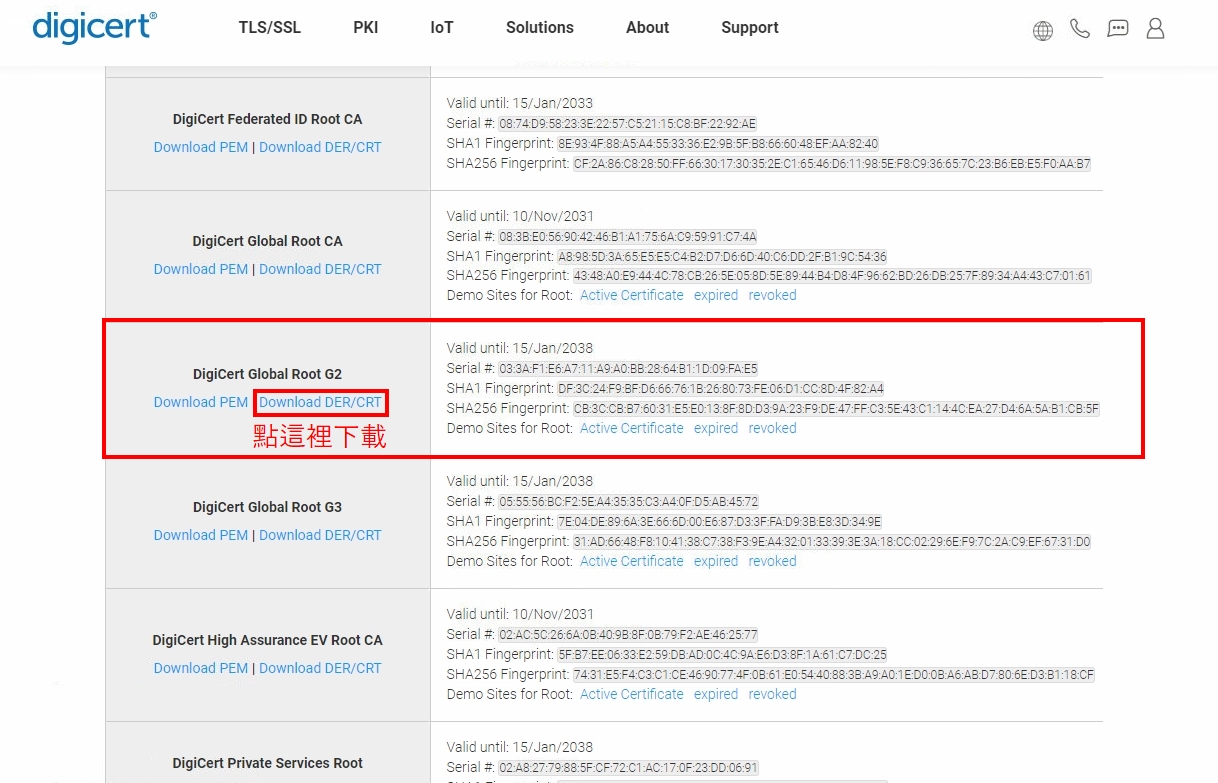Open the About menu
The image size is (1218, 783).
(x=647, y=28)
